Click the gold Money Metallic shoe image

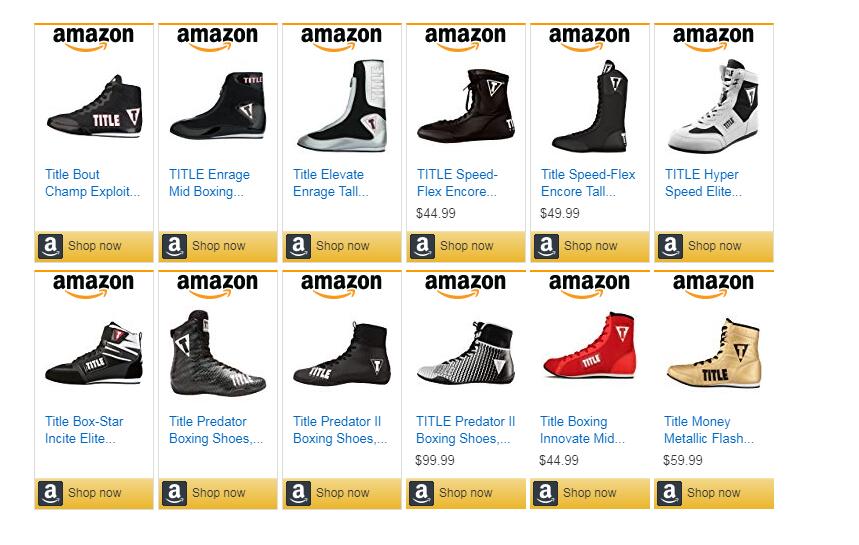coord(713,353)
